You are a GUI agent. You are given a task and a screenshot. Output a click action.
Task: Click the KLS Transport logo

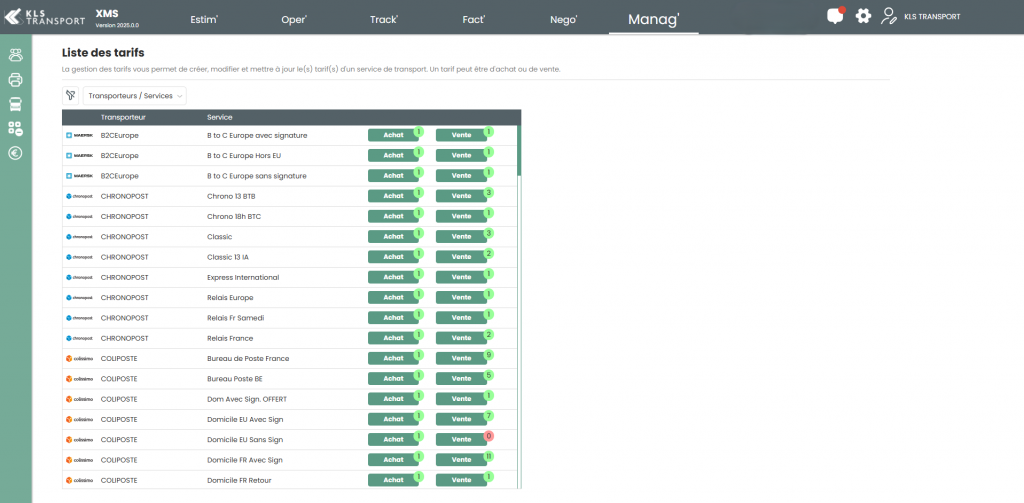tap(45, 16)
